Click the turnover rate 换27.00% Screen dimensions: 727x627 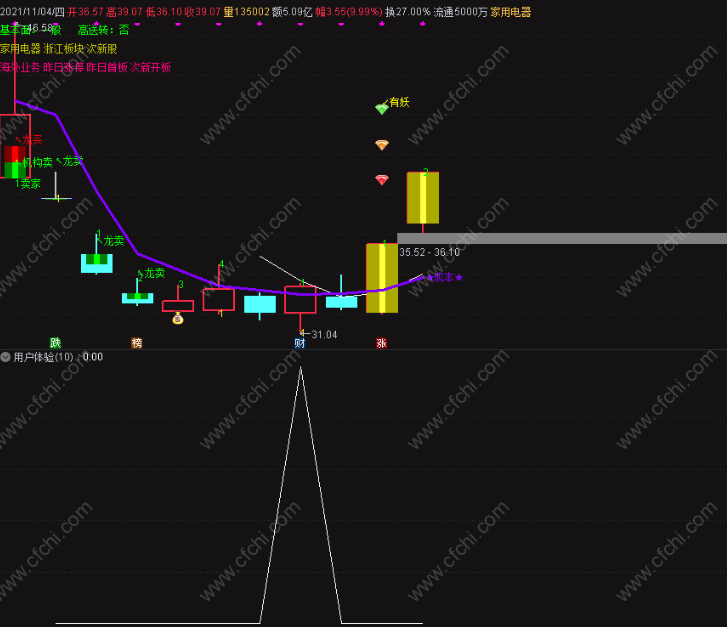[408, 12]
